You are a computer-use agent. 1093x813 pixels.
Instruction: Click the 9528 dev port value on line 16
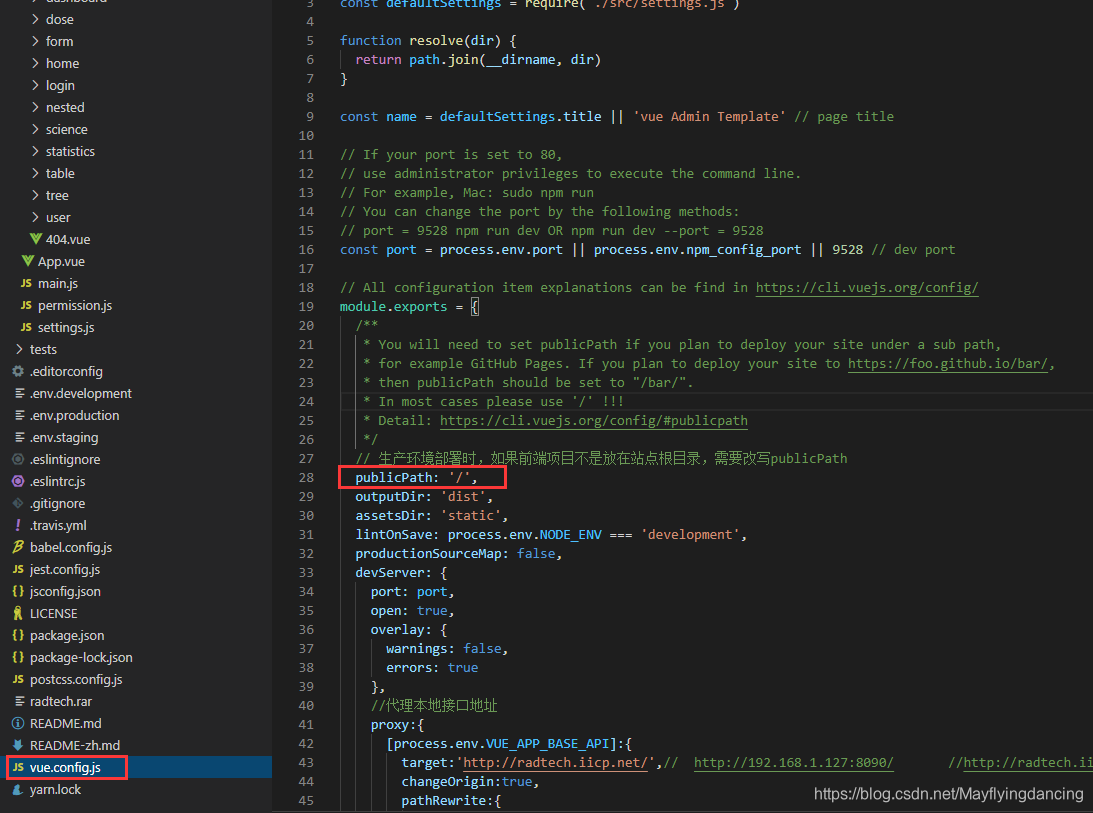(x=847, y=250)
